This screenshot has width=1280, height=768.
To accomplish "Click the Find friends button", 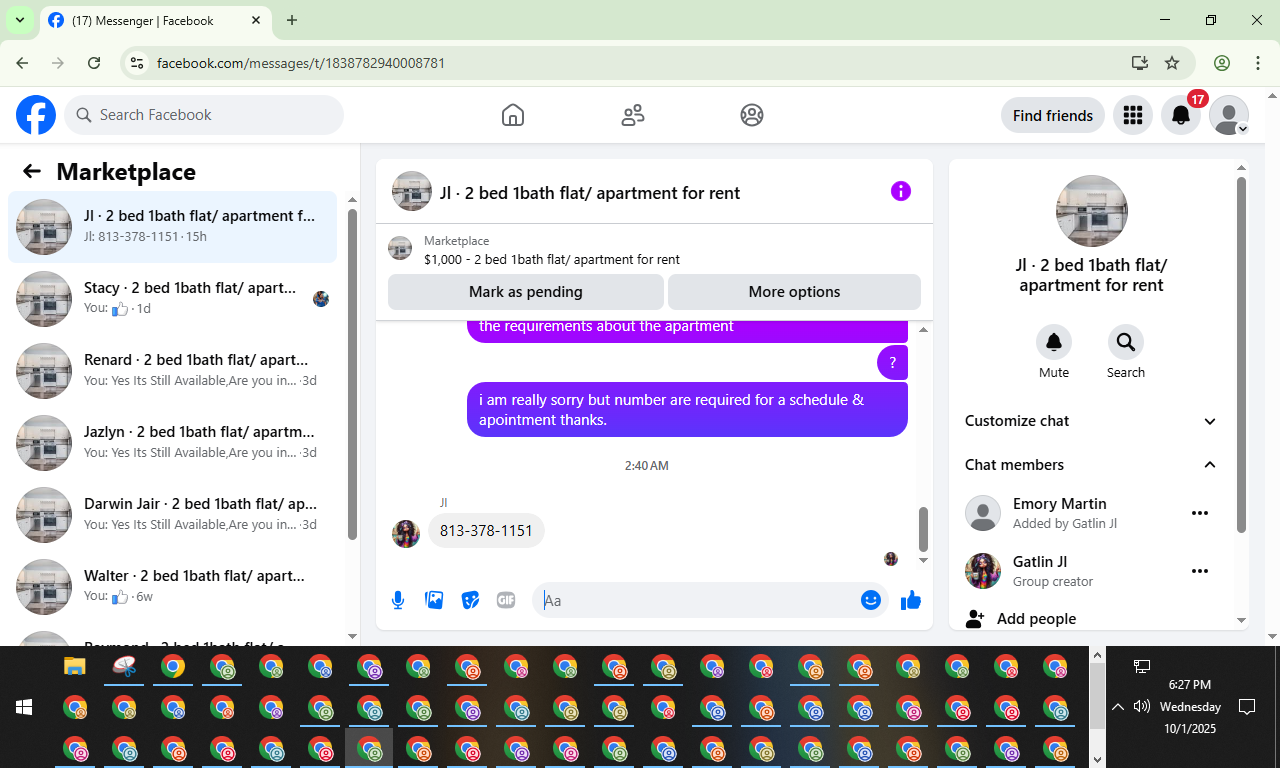I will click(1053, 115).
